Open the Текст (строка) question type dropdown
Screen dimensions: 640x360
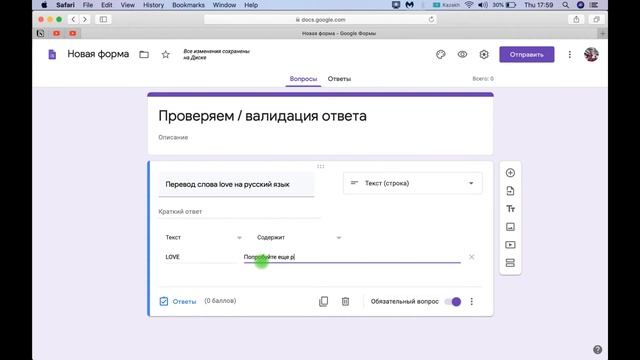tap(412, 183)
